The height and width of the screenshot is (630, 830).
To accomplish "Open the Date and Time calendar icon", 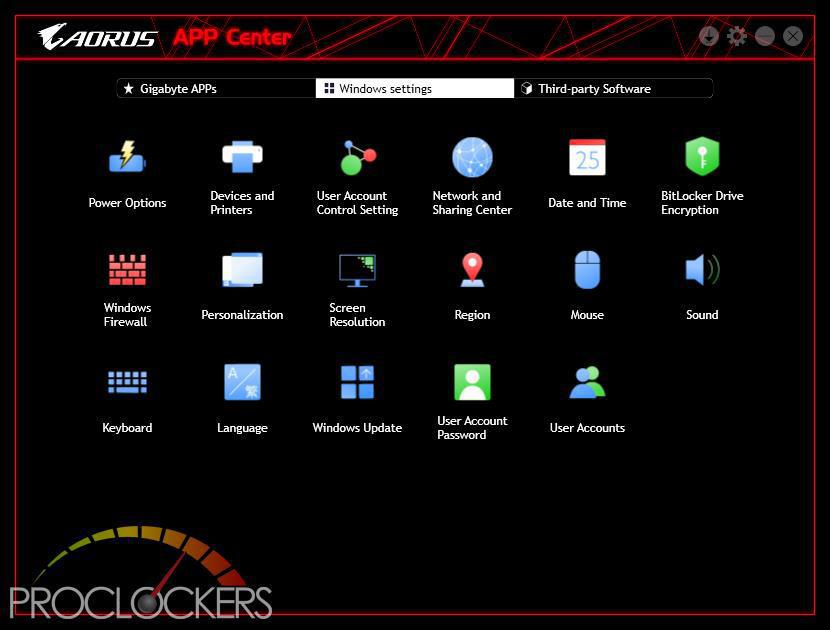I will click(587, 157).
